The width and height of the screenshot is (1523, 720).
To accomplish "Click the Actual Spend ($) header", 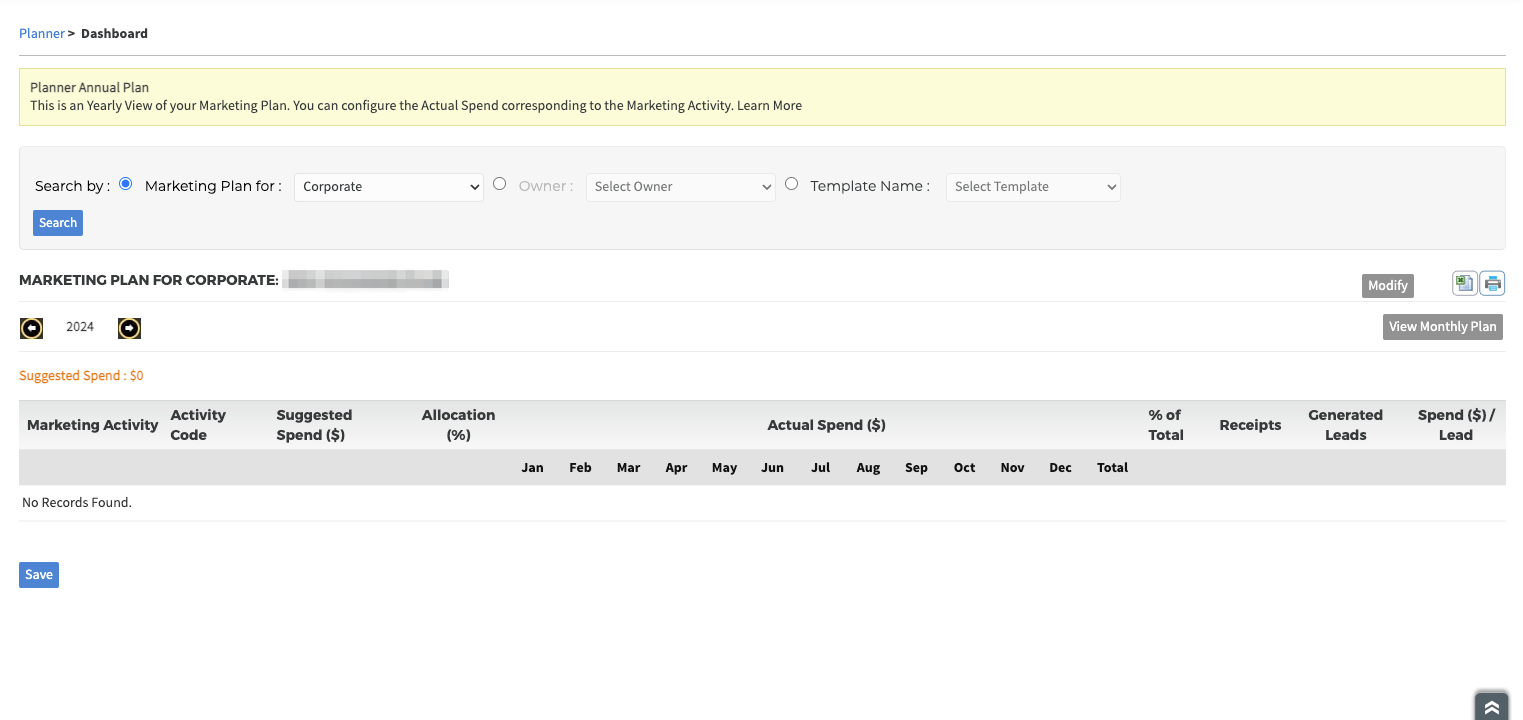I will (826, 425).
